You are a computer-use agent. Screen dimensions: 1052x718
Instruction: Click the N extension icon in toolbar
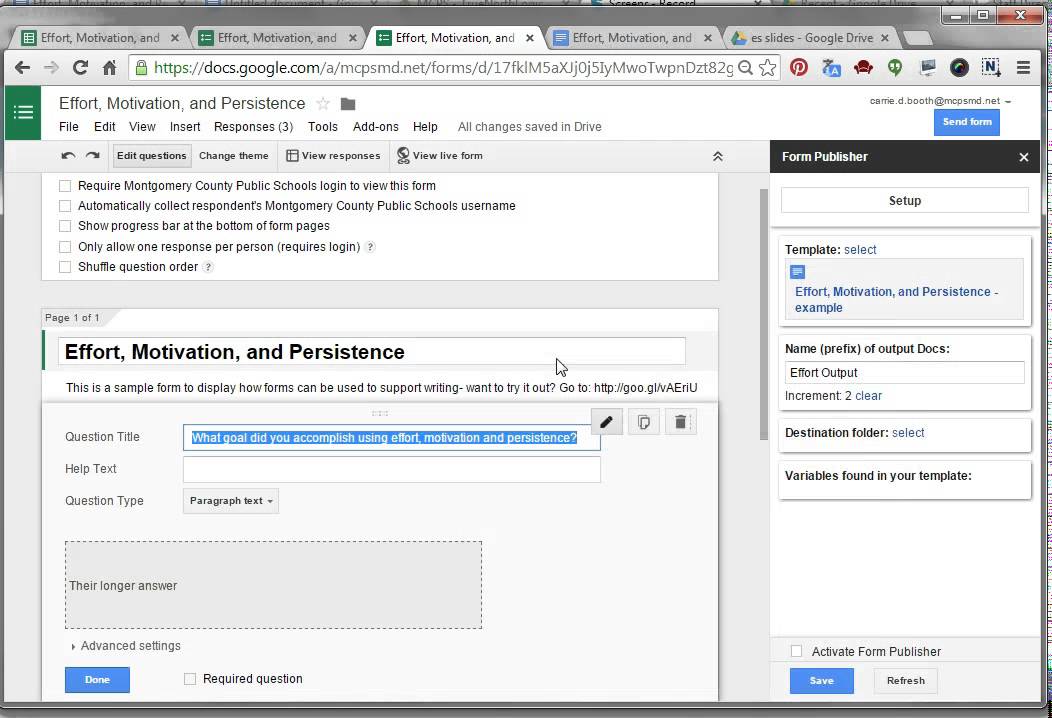coord(991,67)
